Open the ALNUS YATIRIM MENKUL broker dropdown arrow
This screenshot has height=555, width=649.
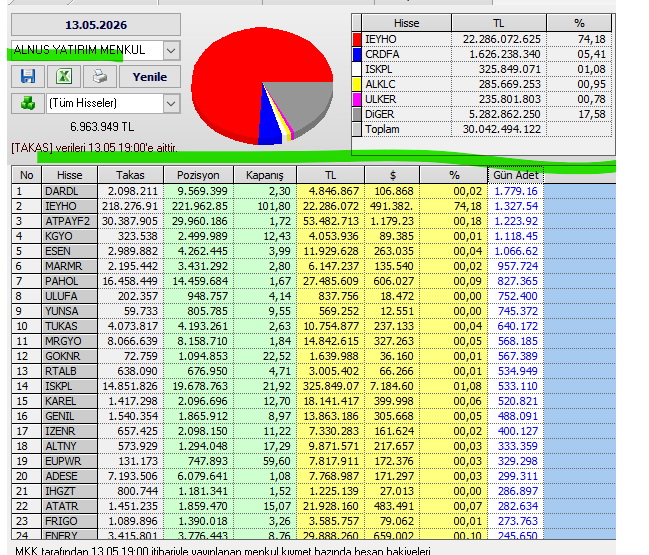click(171, 50)
